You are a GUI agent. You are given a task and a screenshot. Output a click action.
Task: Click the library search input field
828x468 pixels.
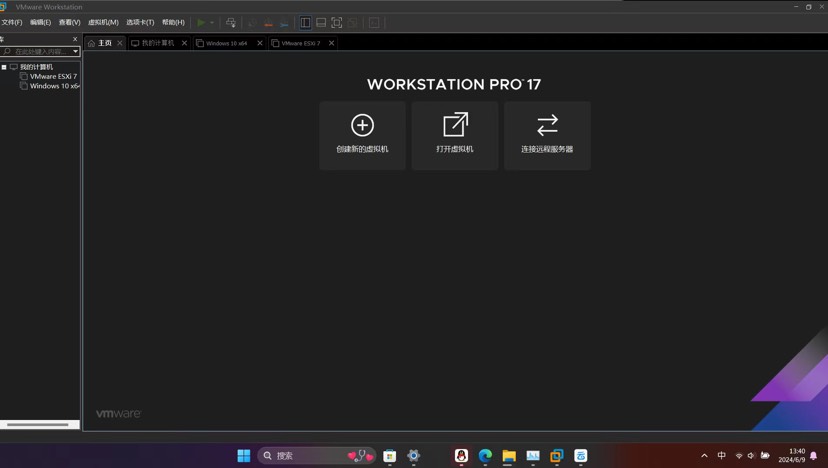[40, 51]
